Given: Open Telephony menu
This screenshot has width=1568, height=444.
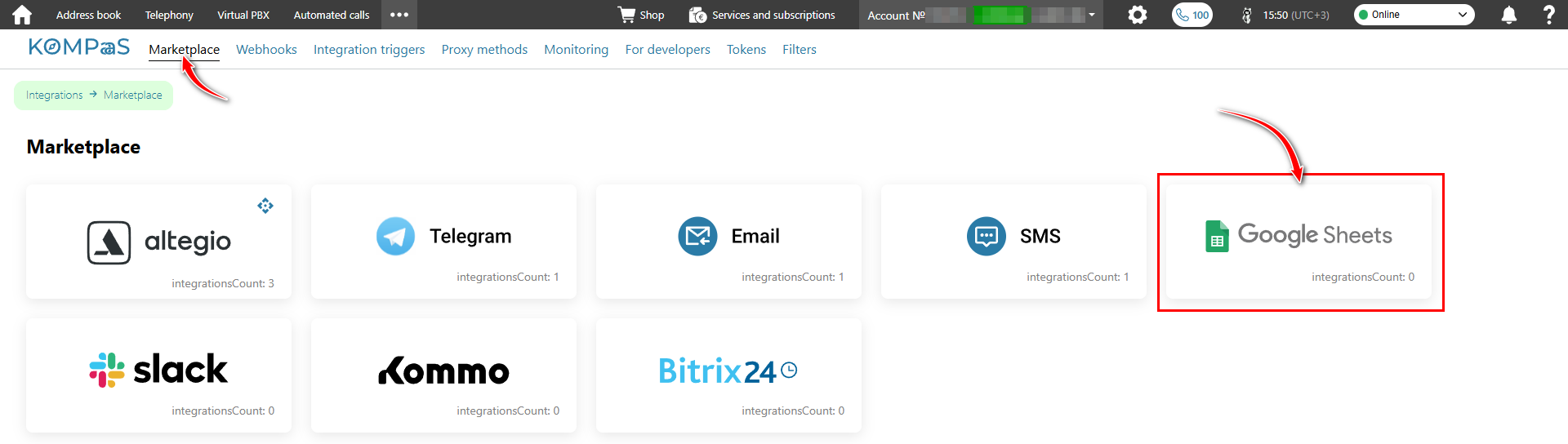Looking at the screenshot, I should pyautogui.click(x=169, y=15).
